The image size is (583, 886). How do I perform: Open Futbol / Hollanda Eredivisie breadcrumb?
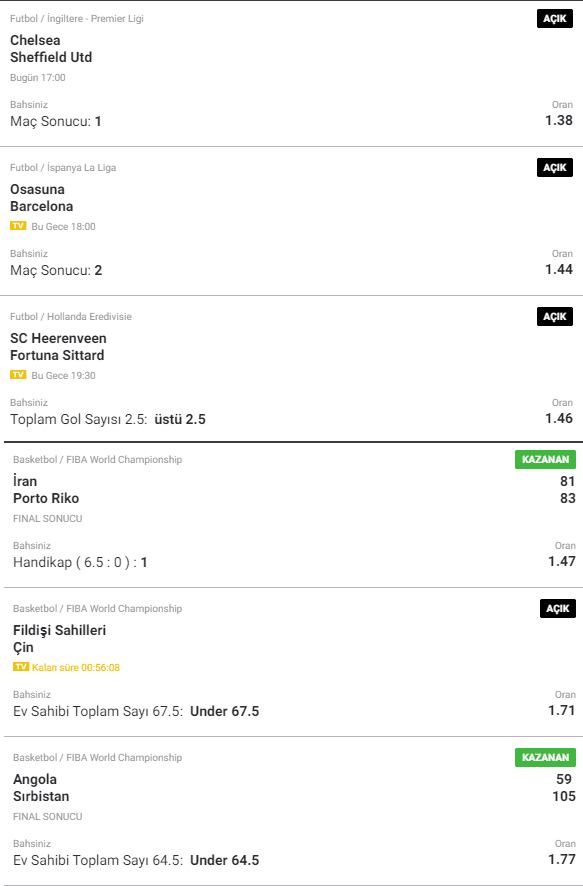(71, 316)
